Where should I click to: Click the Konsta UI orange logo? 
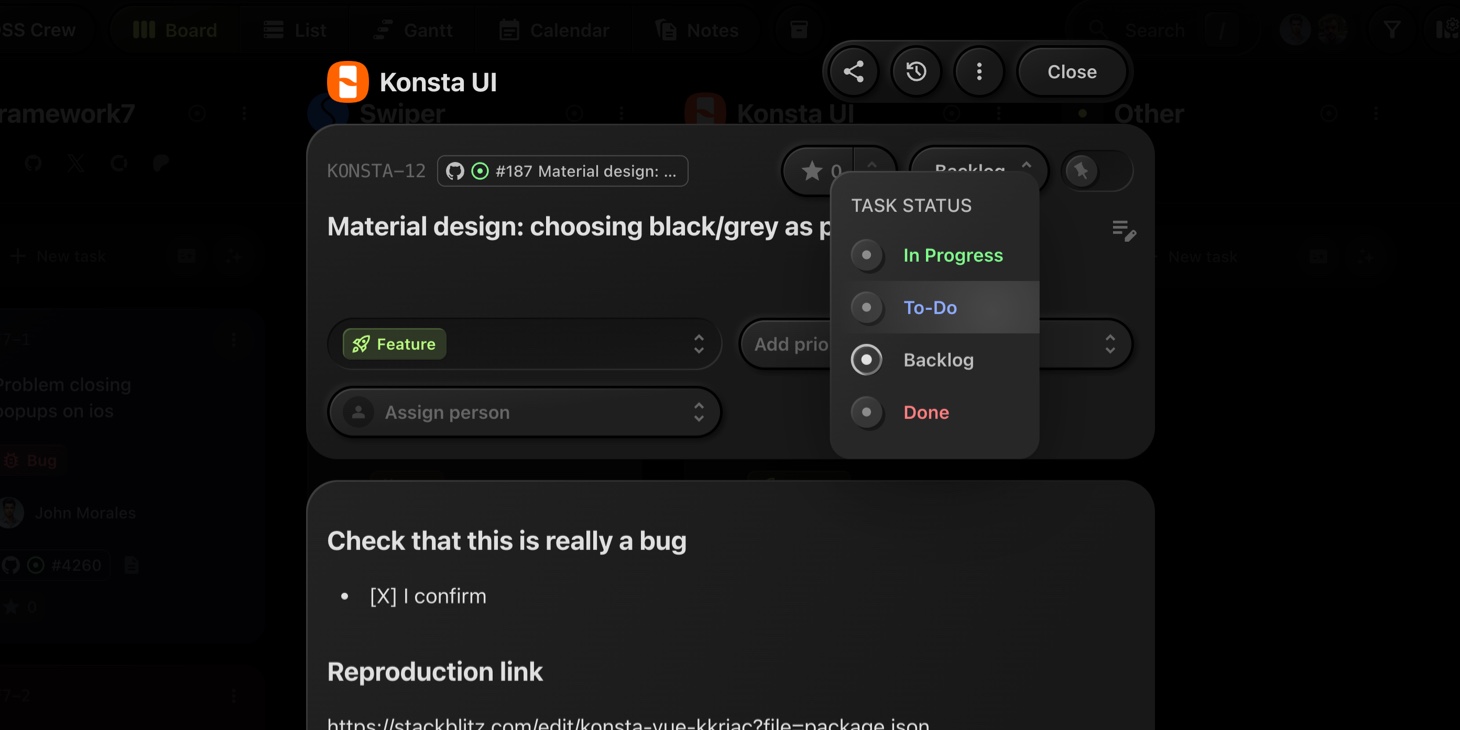(348, 82)
